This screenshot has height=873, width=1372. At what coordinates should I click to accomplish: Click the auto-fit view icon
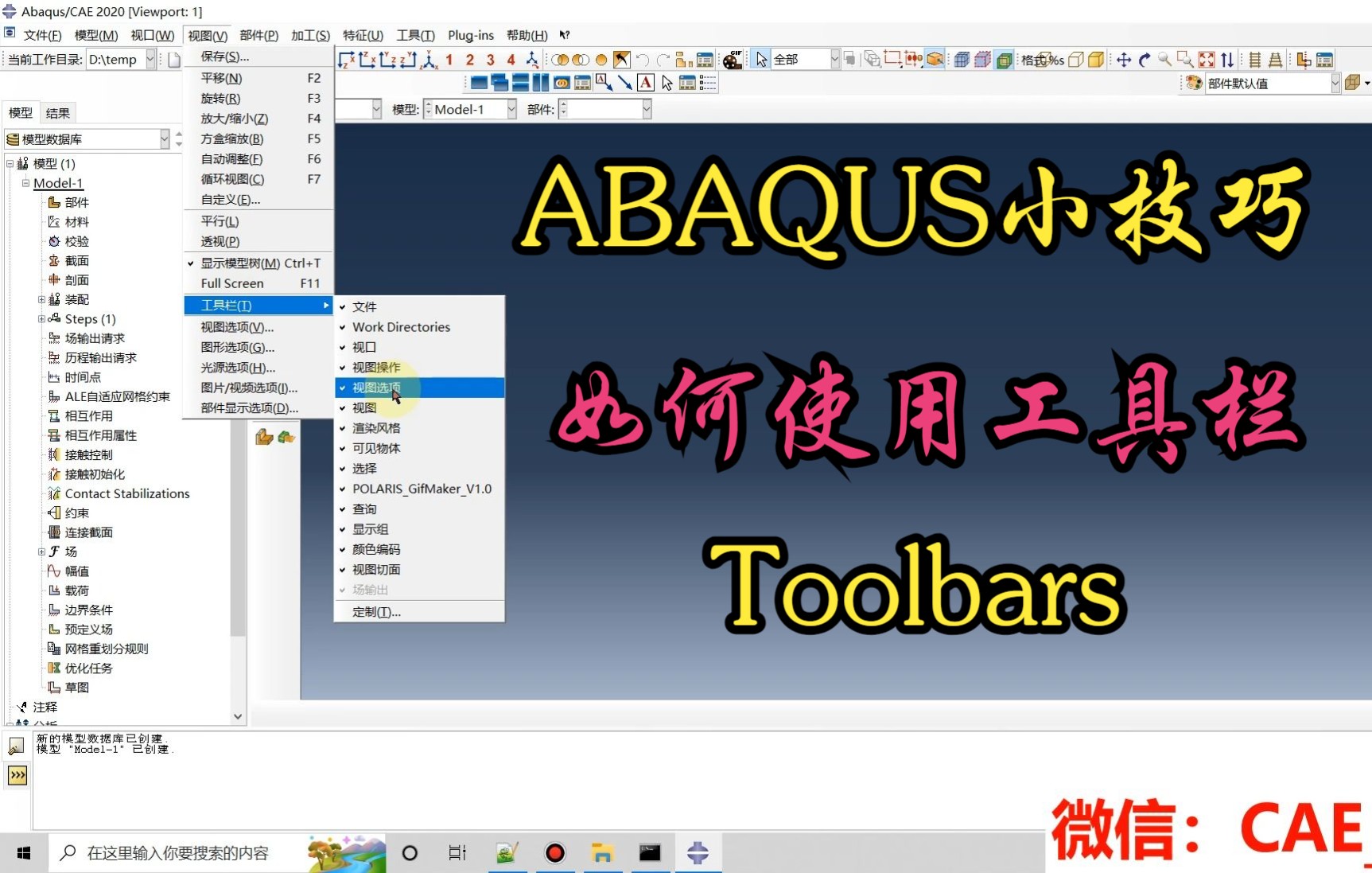tap(1207, 59)
